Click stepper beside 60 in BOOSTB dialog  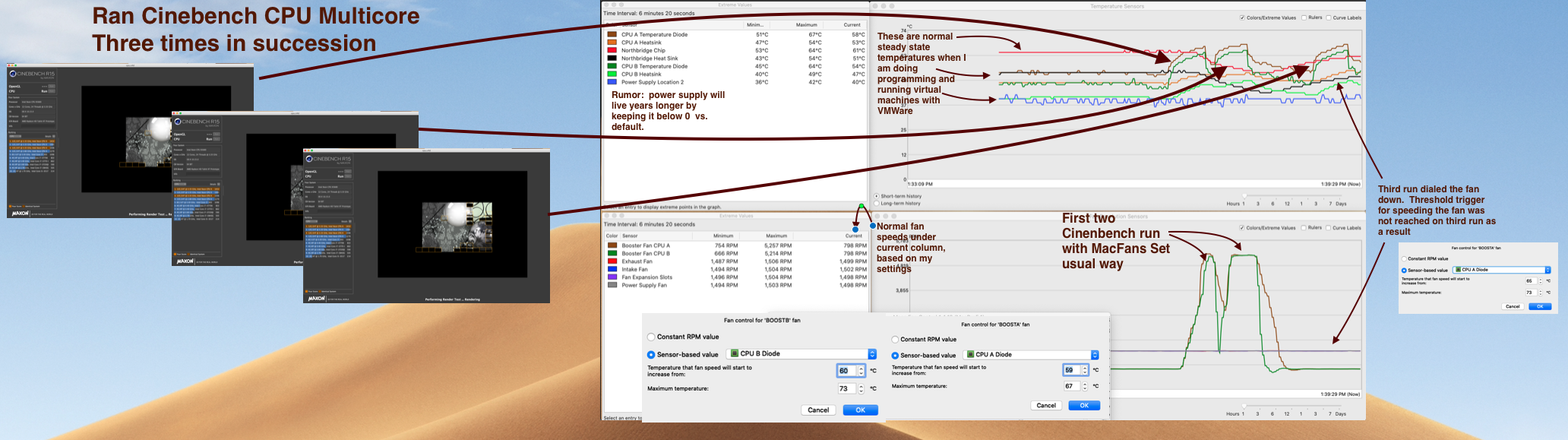pyautogui.click(x=861, y=371)
